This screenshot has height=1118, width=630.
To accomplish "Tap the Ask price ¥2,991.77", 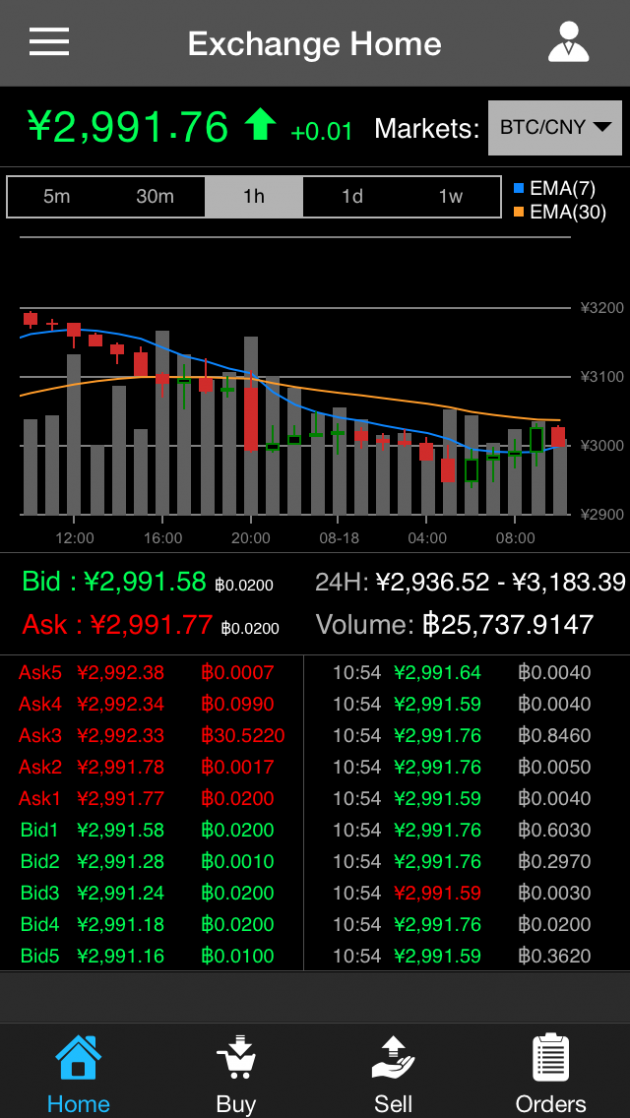I will click(x=150, y=625).
